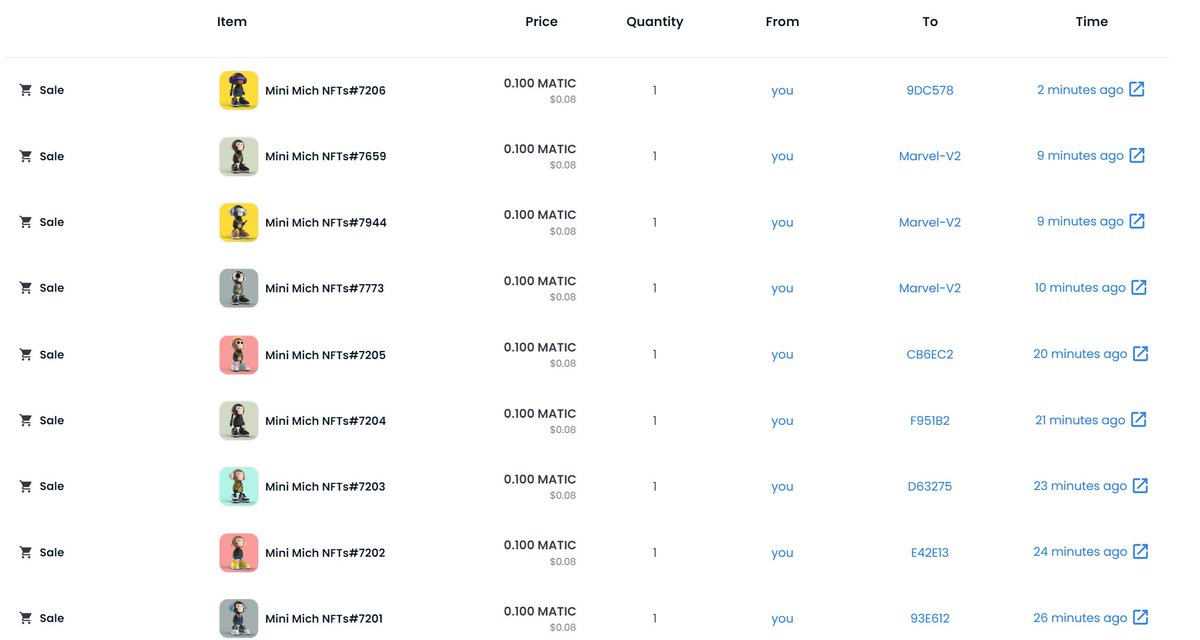Viewport: 1200px width, 640px height.
Task: Click the Sale cart icon for NFT #7202
Action: tap(26, 552)
